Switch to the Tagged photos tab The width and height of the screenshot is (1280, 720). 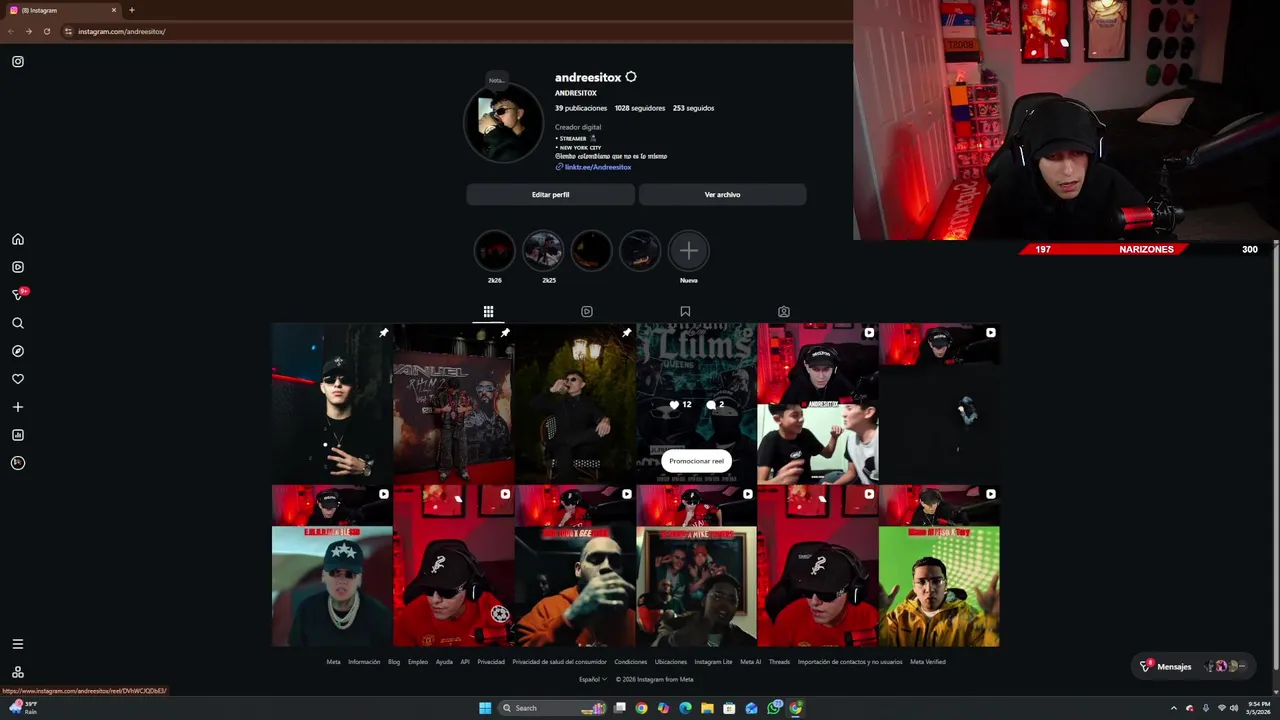point(784,312)
